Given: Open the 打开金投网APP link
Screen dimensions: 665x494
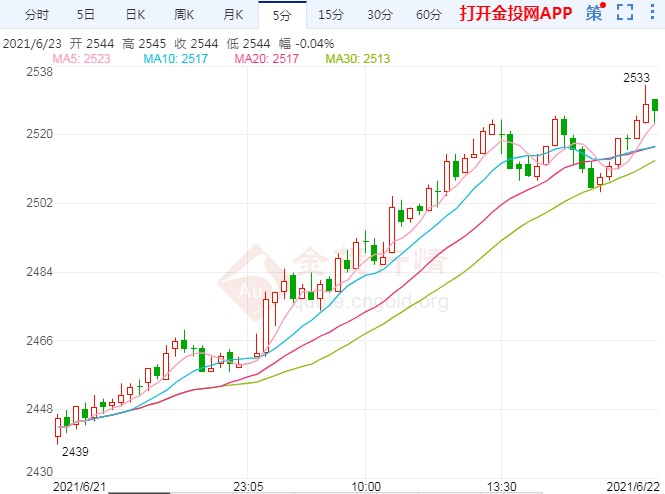Looking at the screenshot, I should (516, 14).
